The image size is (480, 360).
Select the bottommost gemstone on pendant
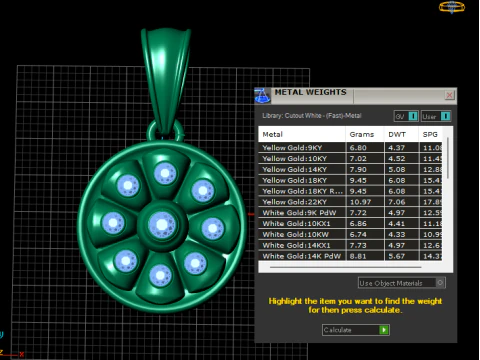160,276
